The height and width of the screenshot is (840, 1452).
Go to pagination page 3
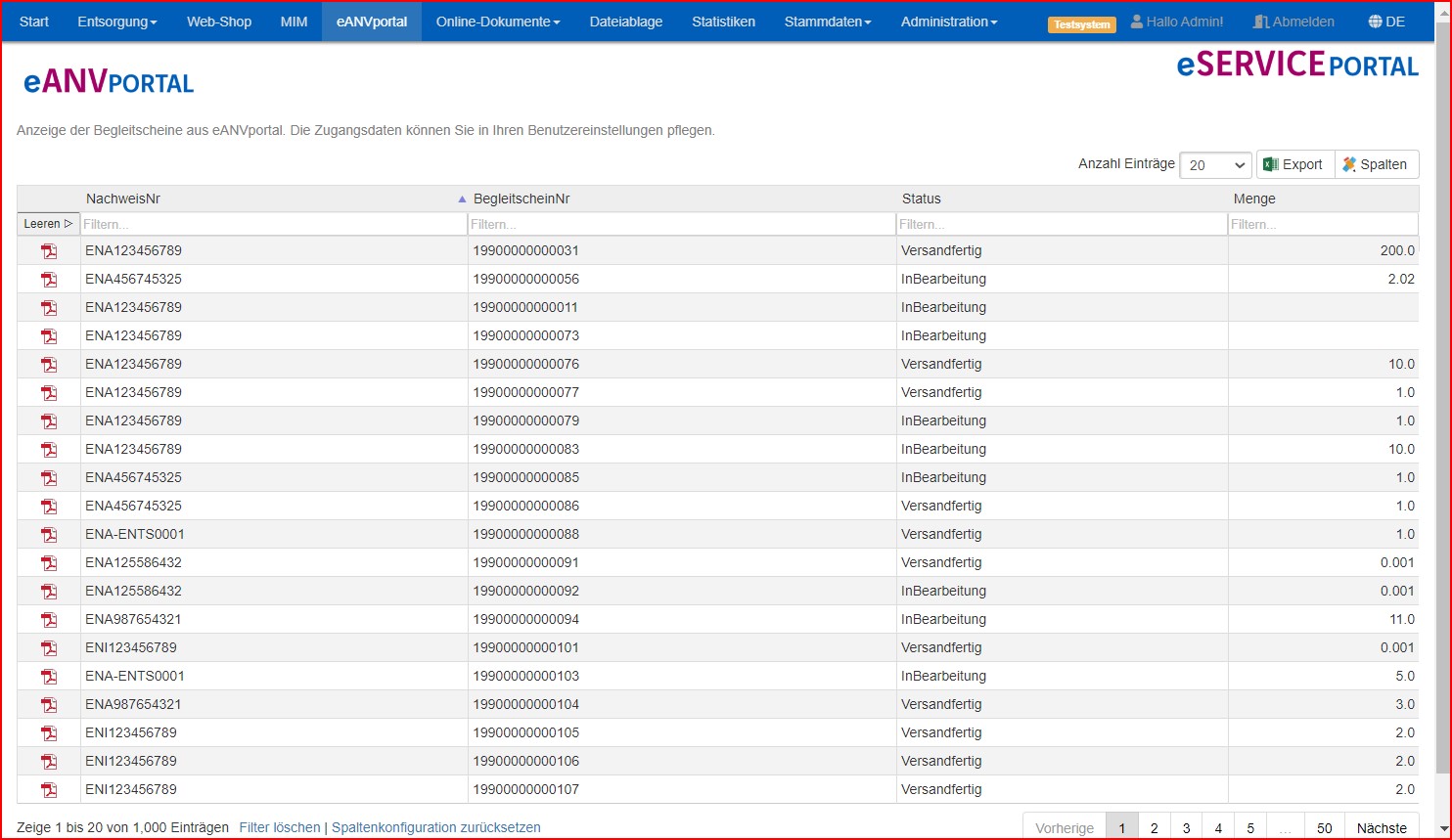[x=1187, y=827]
